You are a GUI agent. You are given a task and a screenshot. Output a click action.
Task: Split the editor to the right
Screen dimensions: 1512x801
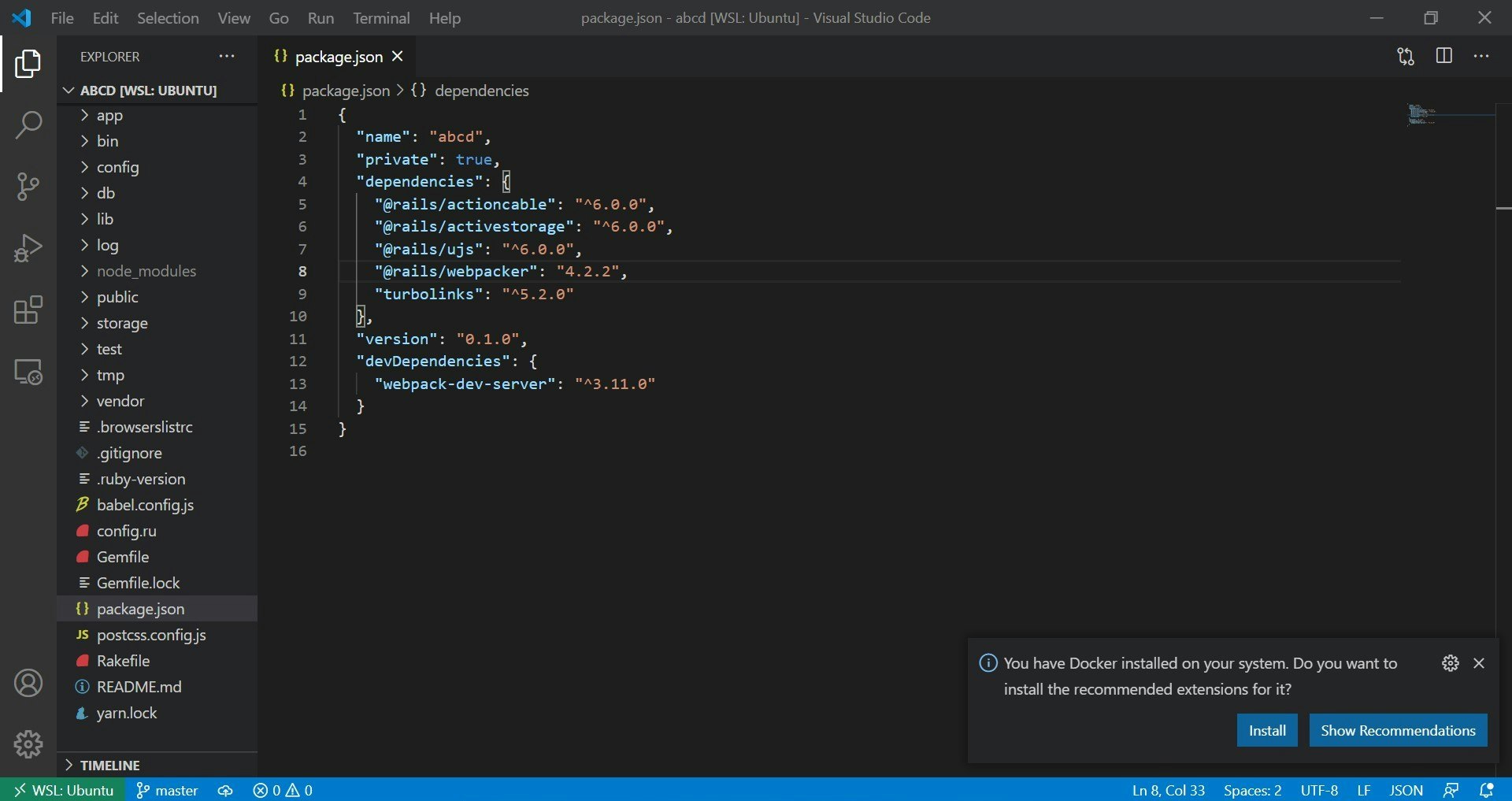(1443, 56)
